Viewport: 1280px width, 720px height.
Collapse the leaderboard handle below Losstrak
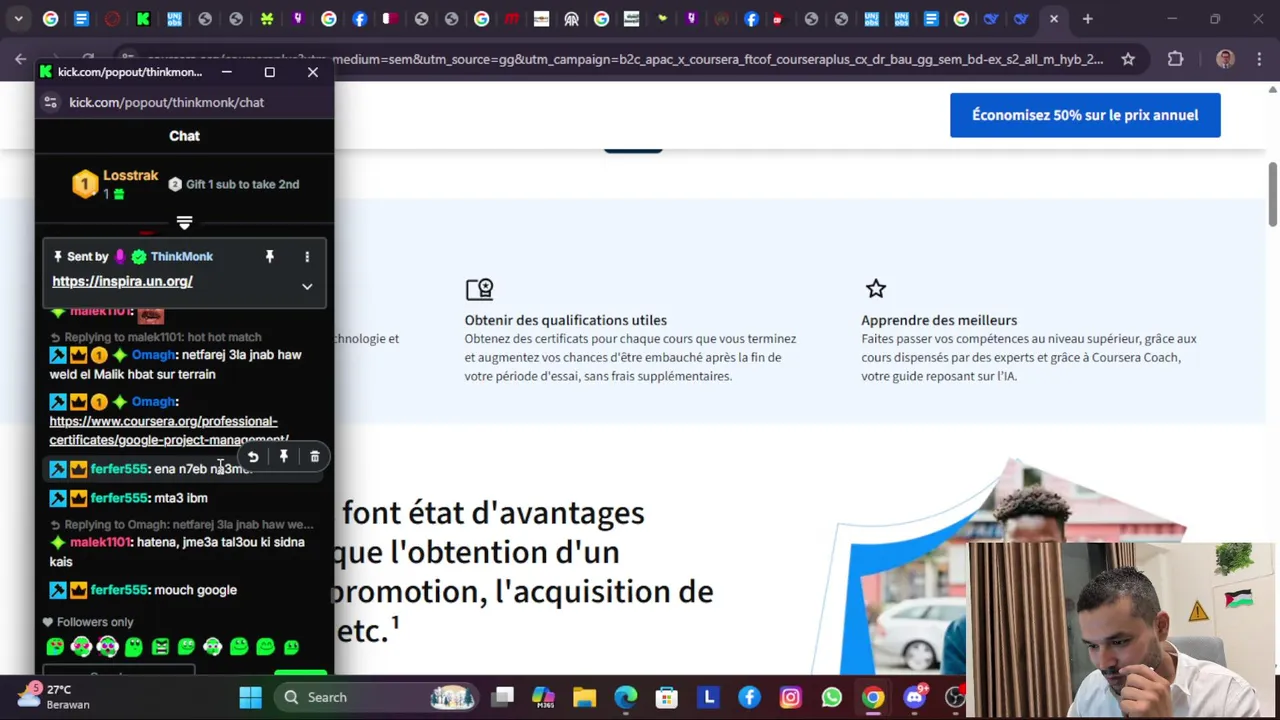coord(184,222)
